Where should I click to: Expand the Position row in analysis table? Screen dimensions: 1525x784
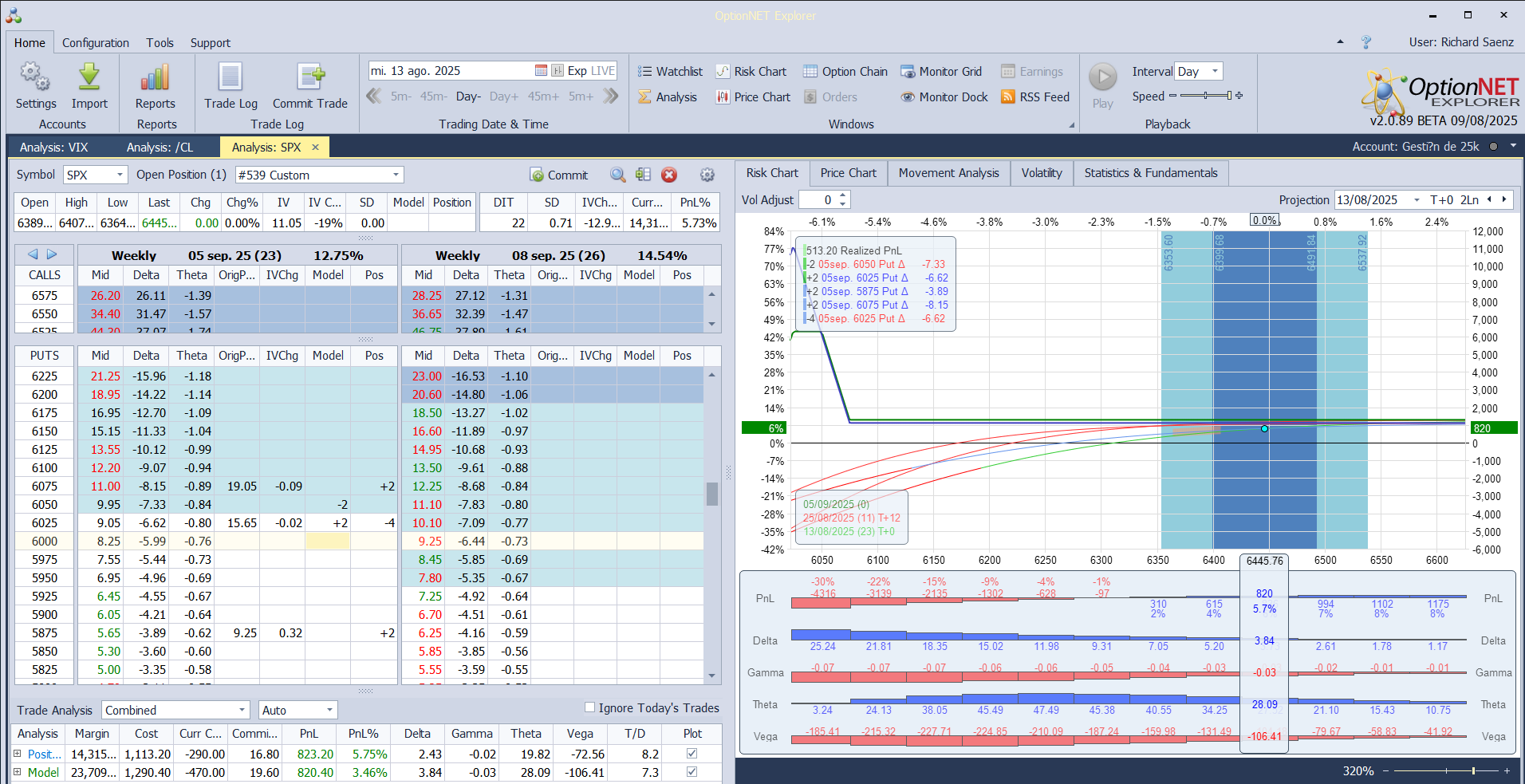[18, 754]
